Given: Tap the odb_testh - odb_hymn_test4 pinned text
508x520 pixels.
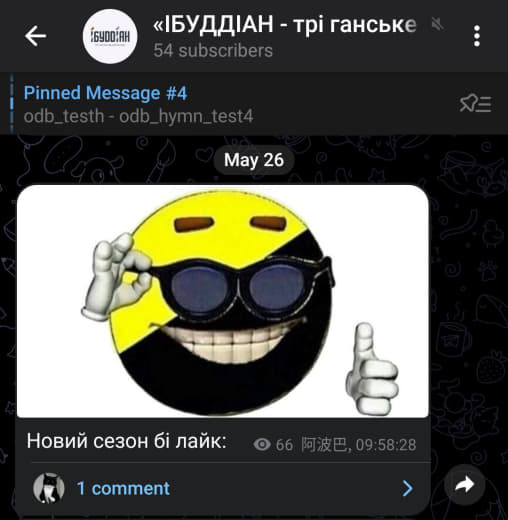Looking at the screenshot, I should (138, 116).
